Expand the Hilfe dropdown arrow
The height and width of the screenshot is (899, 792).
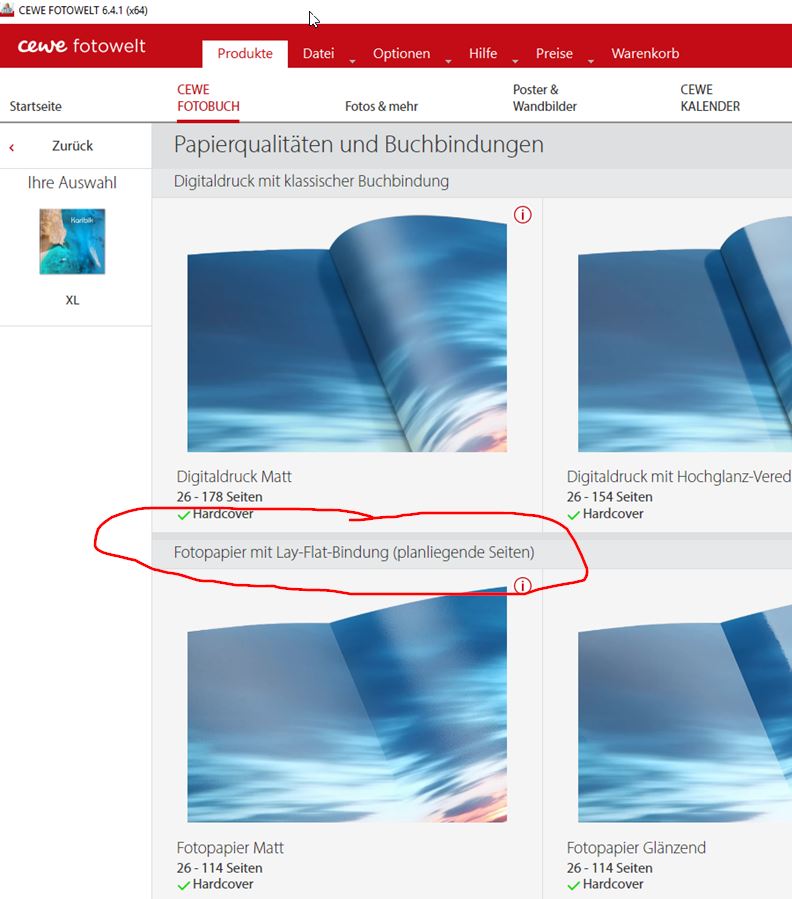pyautogui.click(x=516, y=61)
